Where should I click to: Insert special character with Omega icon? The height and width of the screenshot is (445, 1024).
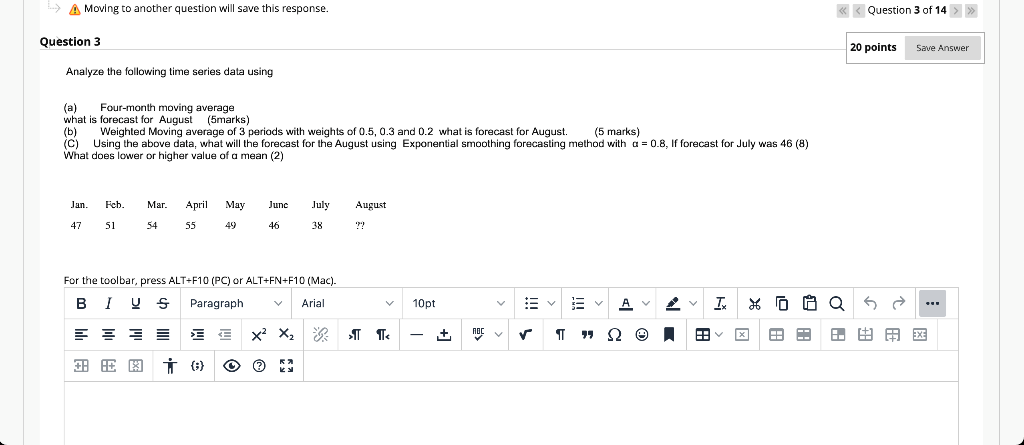[615, 335]
